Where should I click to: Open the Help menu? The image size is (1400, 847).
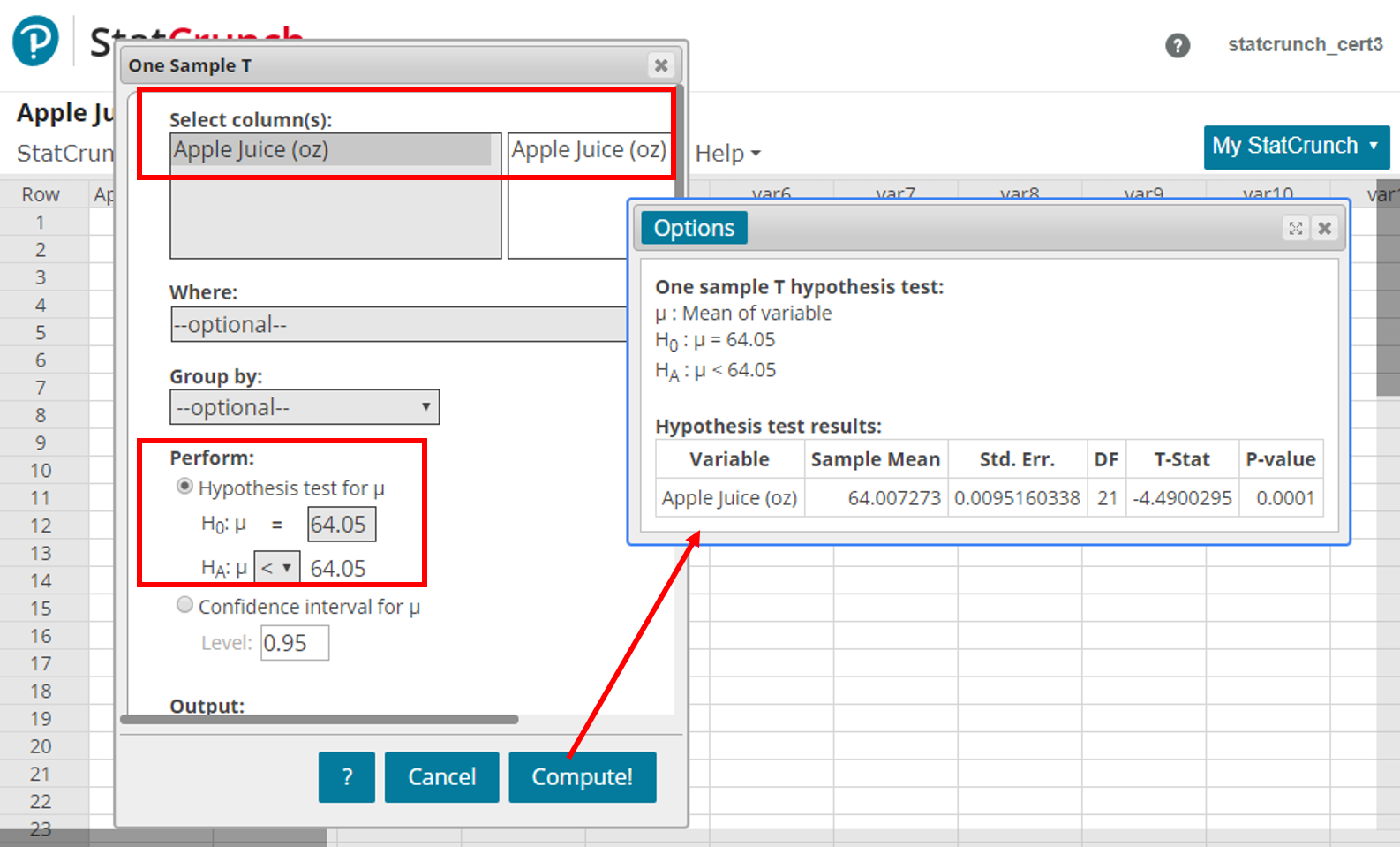[727, 154]
